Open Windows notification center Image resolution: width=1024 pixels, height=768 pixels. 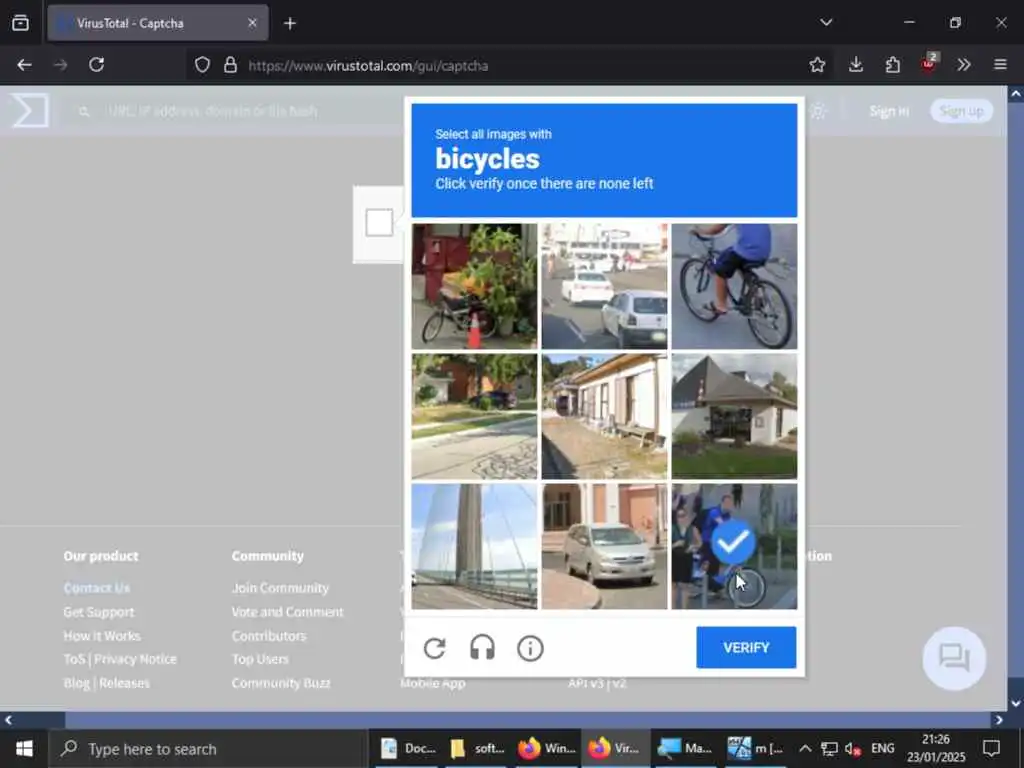(x=991, y=748)
